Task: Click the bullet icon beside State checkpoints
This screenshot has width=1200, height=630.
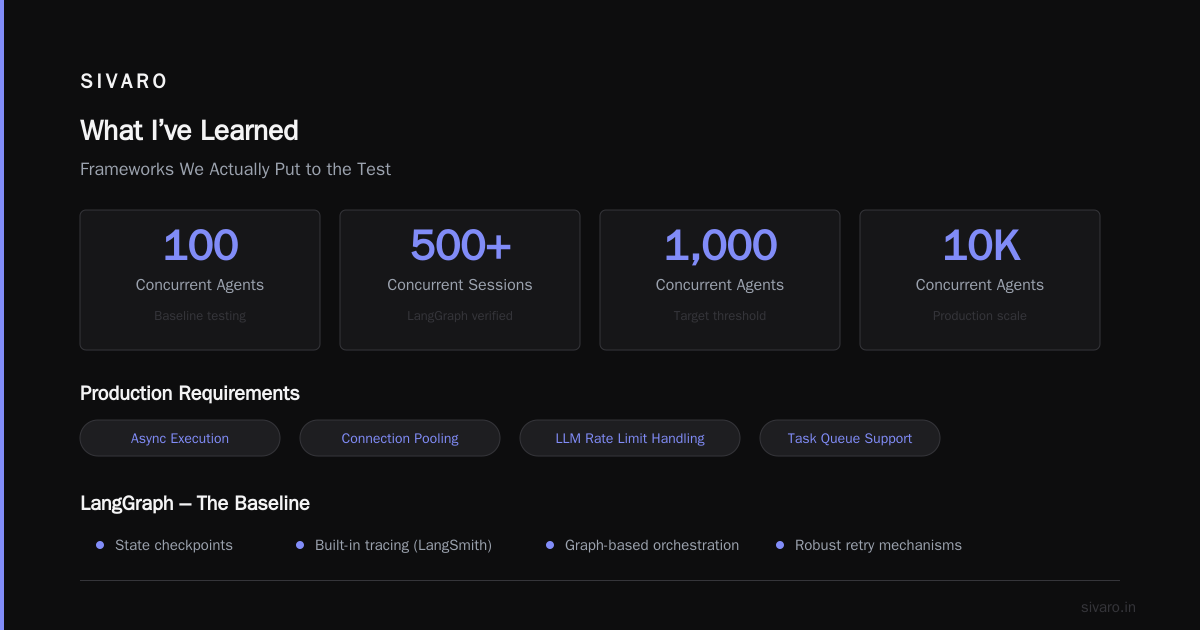Action: click(x=100, y=545)
